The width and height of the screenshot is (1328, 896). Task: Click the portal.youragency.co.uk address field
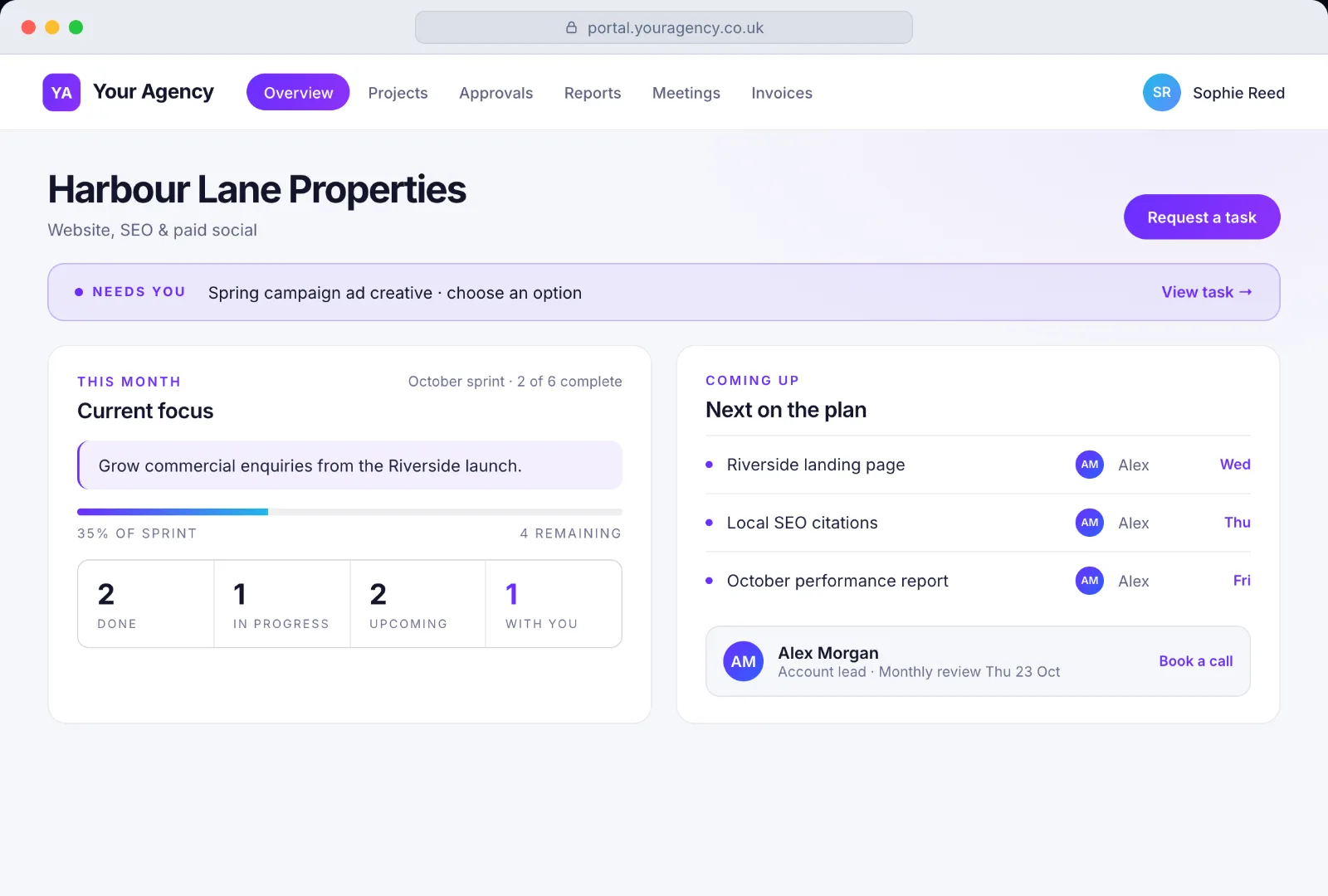[664, 27]
